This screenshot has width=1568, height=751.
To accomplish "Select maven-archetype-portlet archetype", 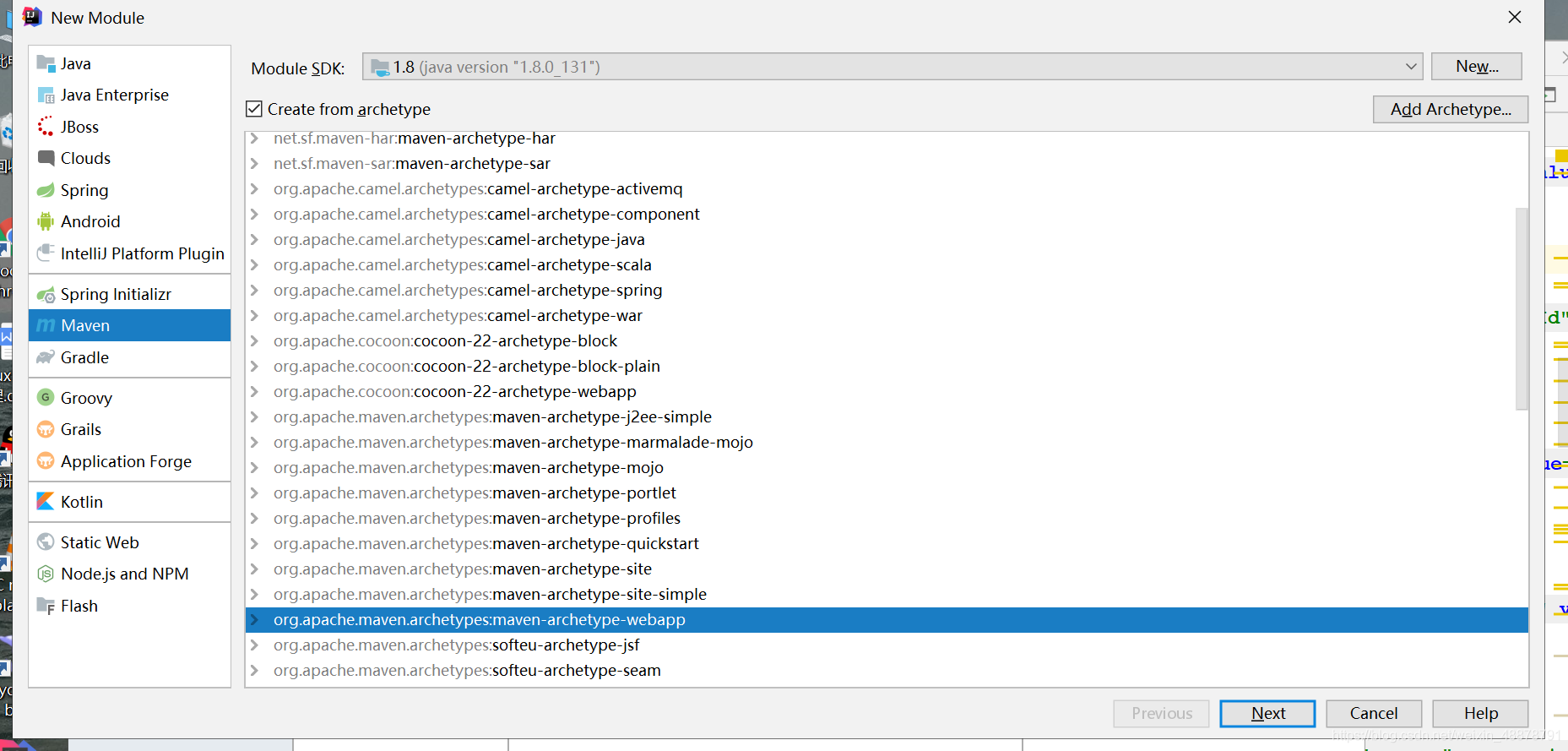I will [x=887, y=493].
